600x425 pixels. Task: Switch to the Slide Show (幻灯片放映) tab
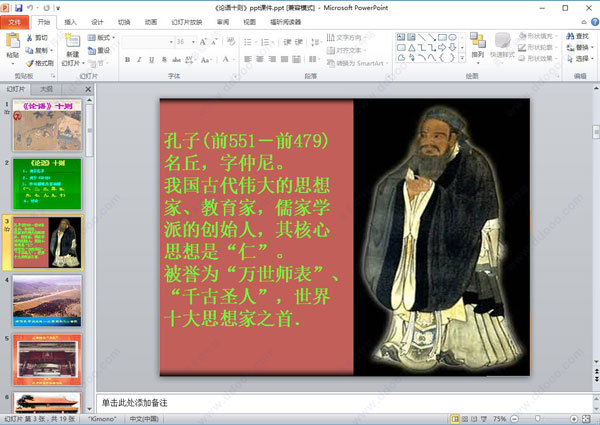tap(187, 22)
